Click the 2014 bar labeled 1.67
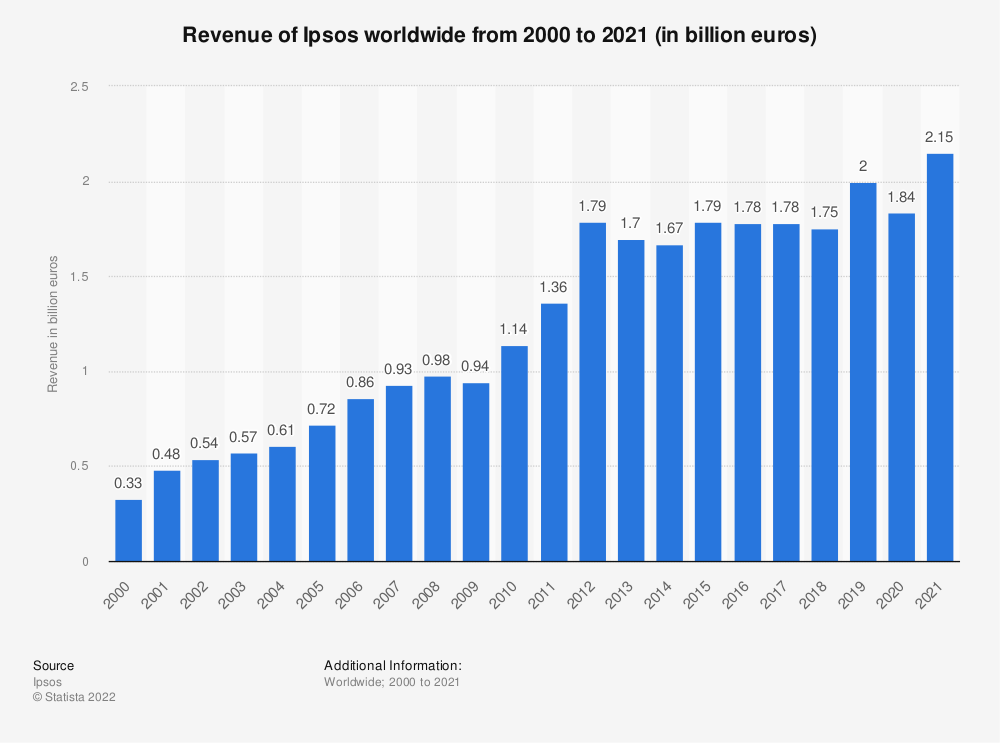Viewport: 1000px width, 743px height. point(669,403)
